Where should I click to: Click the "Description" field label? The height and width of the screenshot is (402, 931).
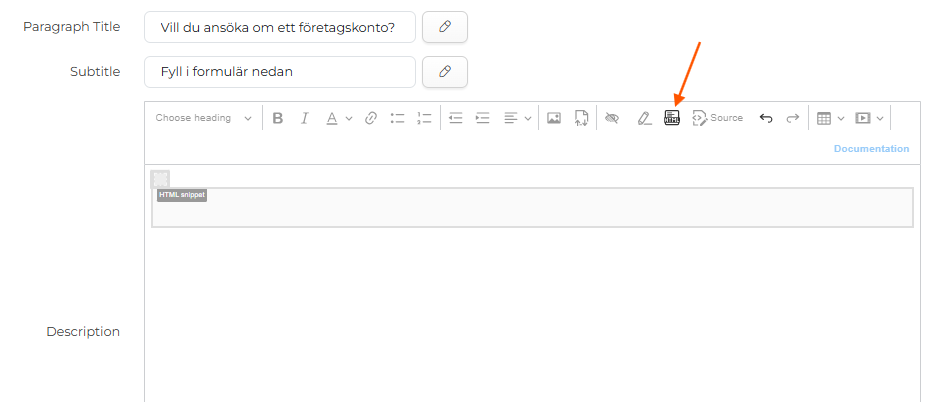pyautogui.click(x=83, y=331)
